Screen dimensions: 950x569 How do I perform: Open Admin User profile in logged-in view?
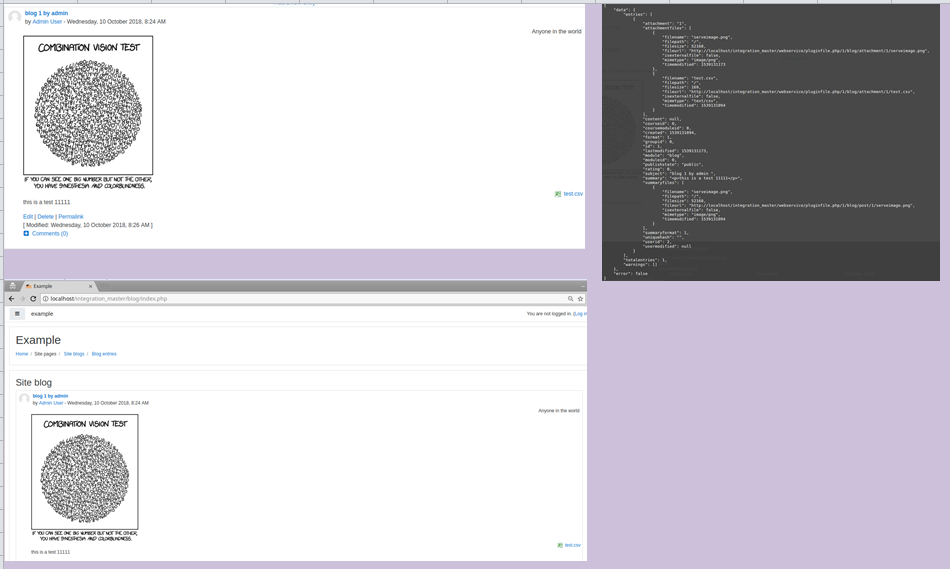pyautogui.click(x=47, y=21)
